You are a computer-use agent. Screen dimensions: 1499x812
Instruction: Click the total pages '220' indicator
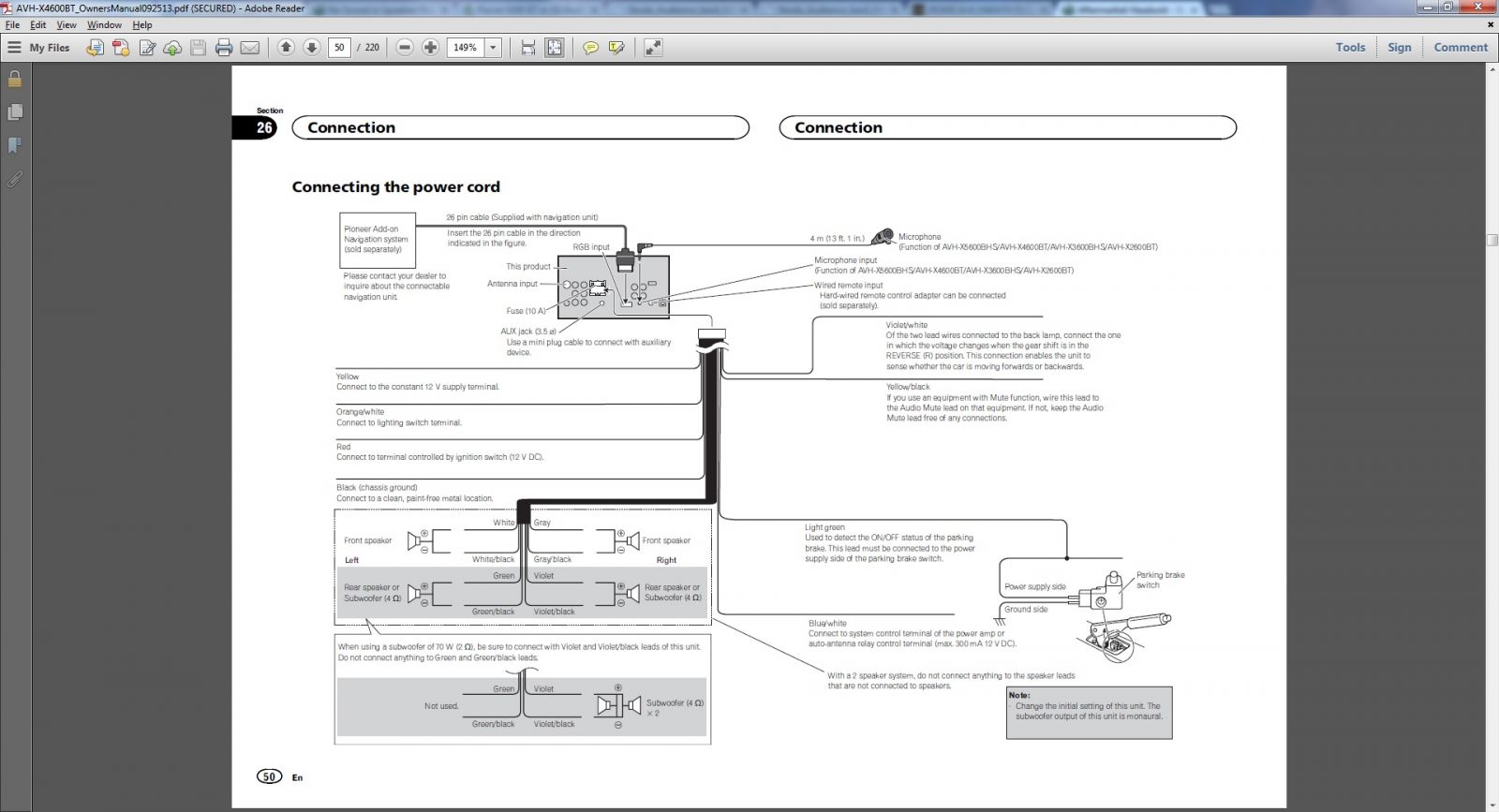(x=372, y=47)
